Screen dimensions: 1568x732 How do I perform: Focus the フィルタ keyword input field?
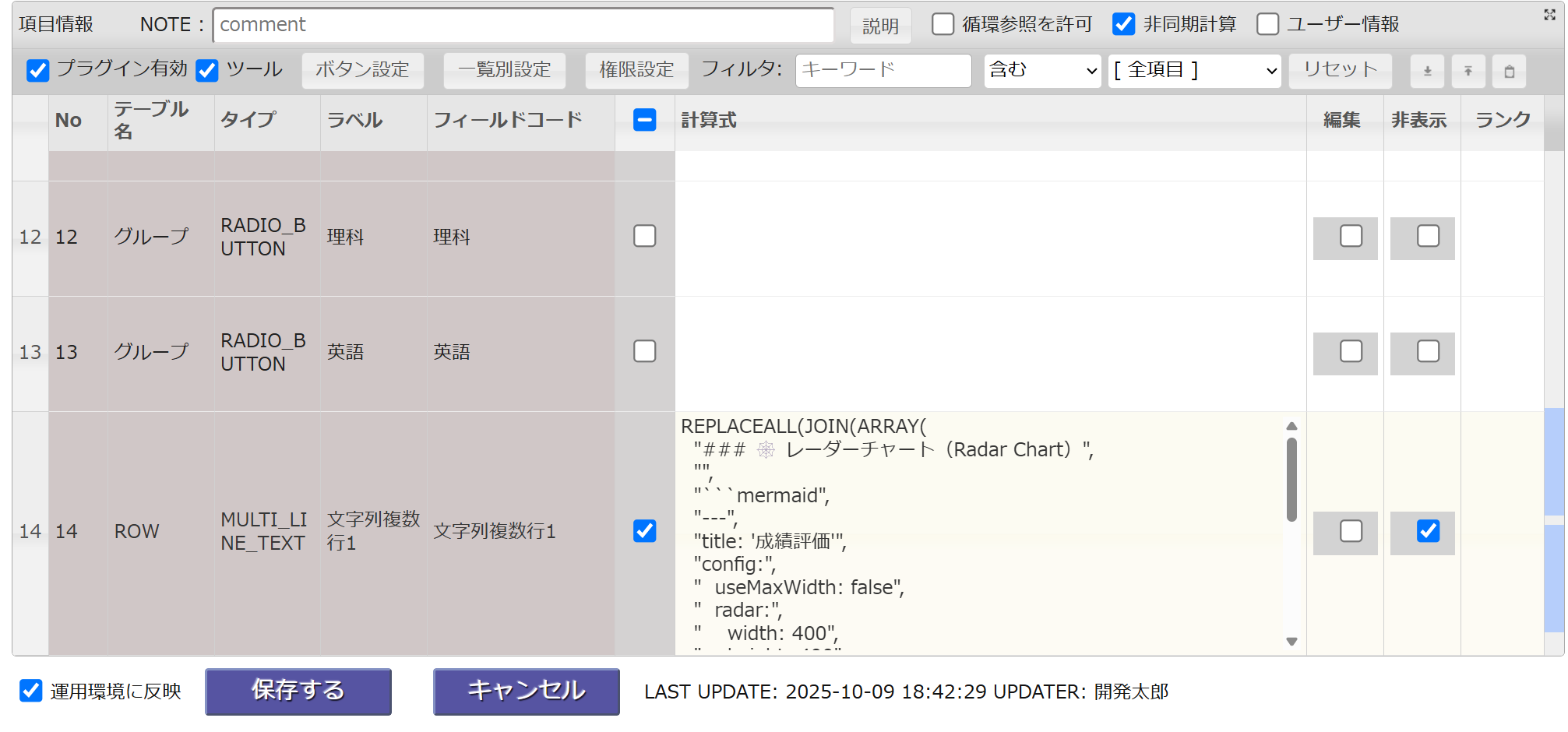[x=883, y=71]
